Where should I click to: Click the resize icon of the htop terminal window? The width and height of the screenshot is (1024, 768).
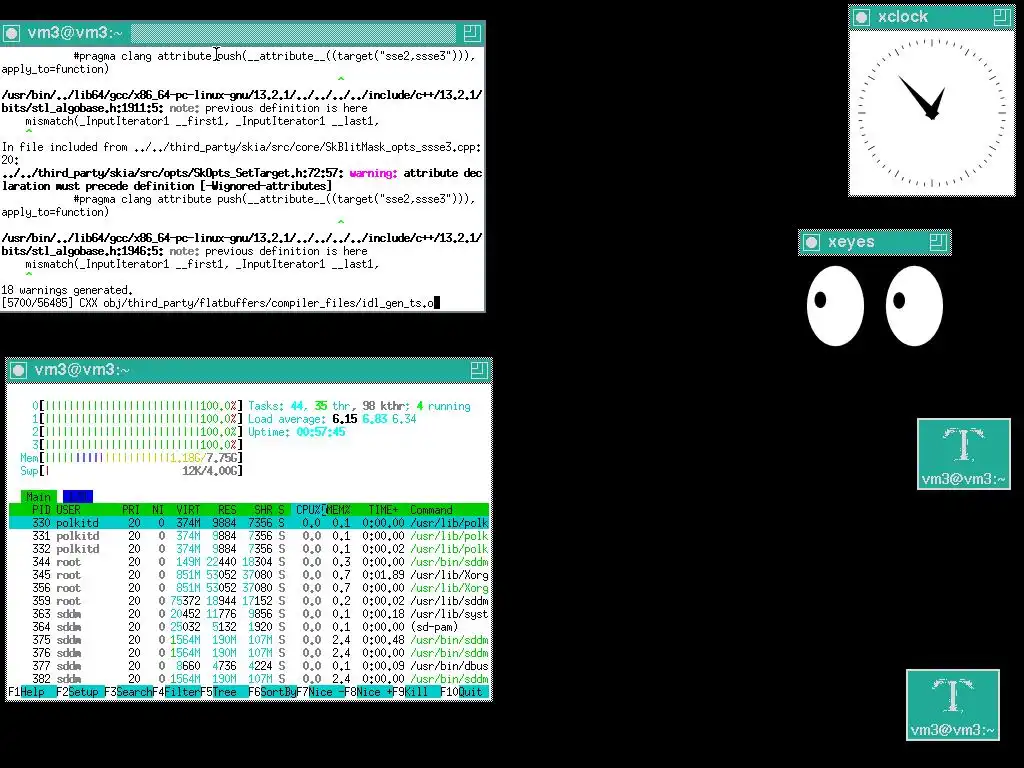(479, 370)
